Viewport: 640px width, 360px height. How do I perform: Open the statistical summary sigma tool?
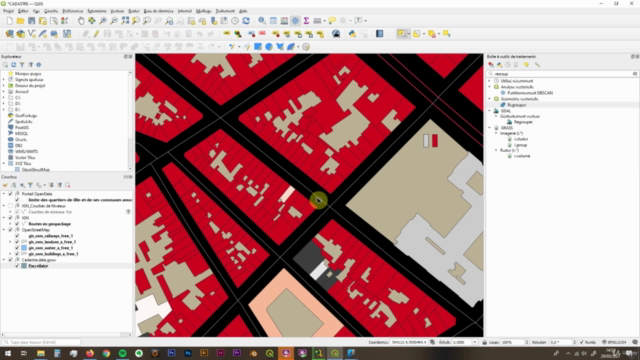[x=306, y=21]
